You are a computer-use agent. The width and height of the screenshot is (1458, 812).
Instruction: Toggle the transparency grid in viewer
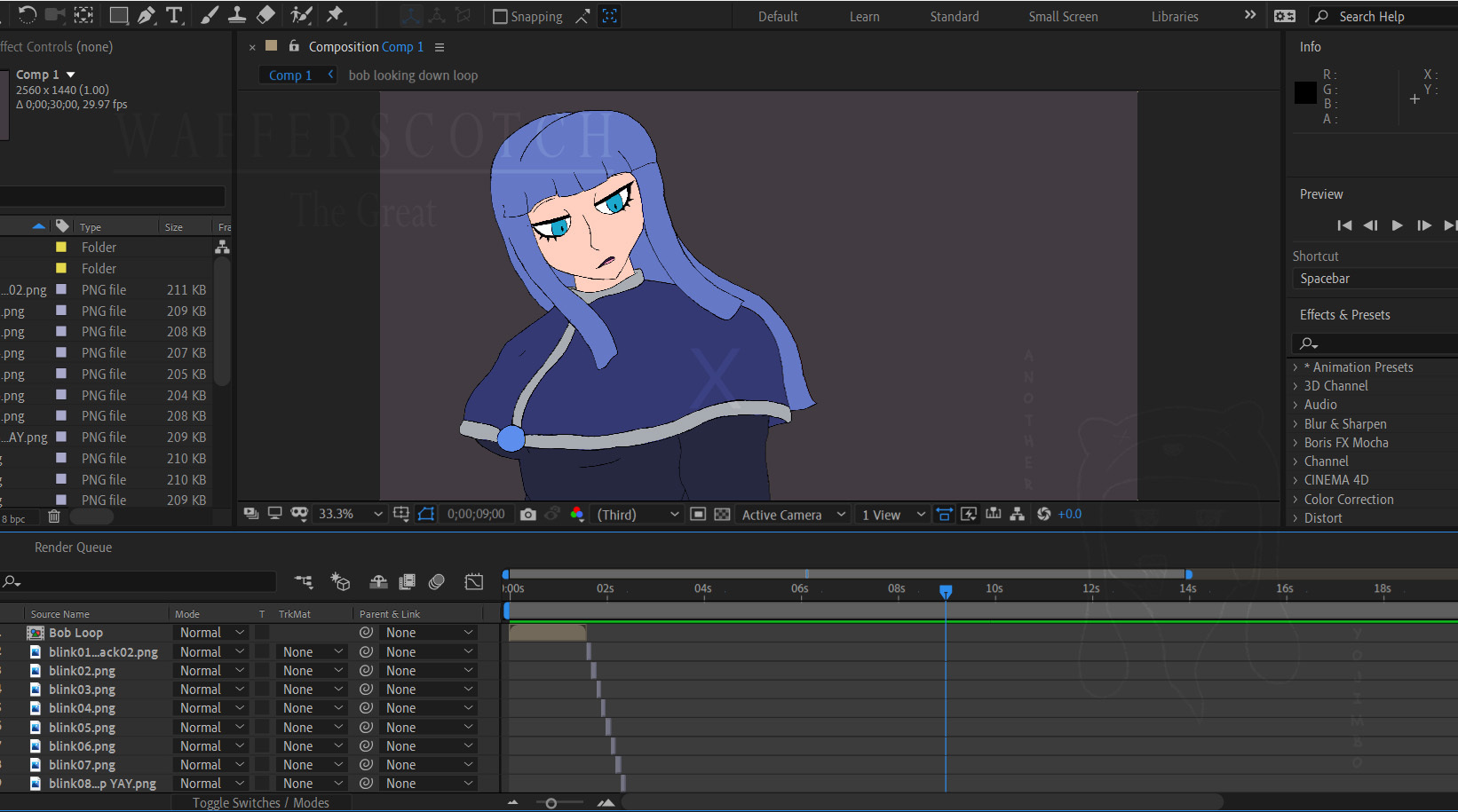pos(722,515)
